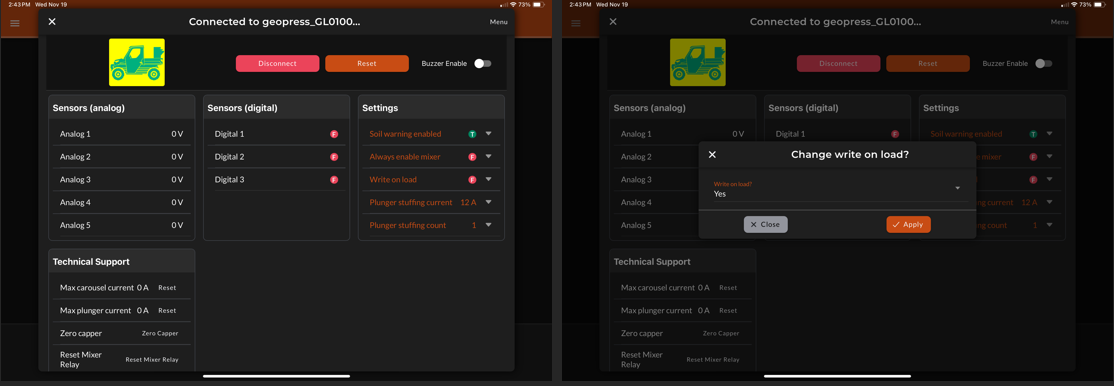1114x386 pixels.
Task: Click Disconnect button in left screenshot
Action: [277, 63]
